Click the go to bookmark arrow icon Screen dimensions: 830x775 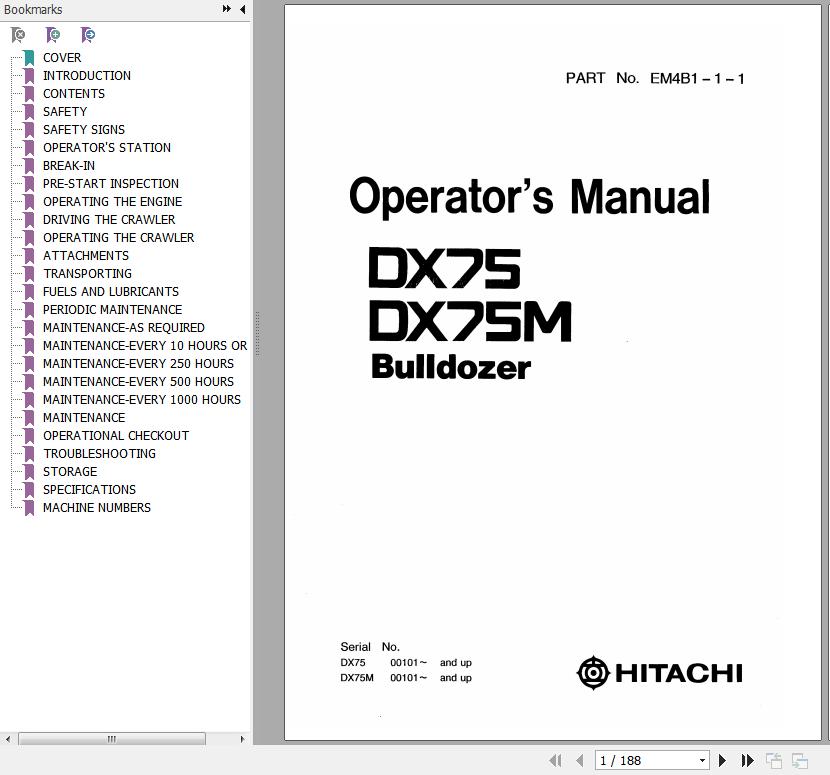point(88,35)
